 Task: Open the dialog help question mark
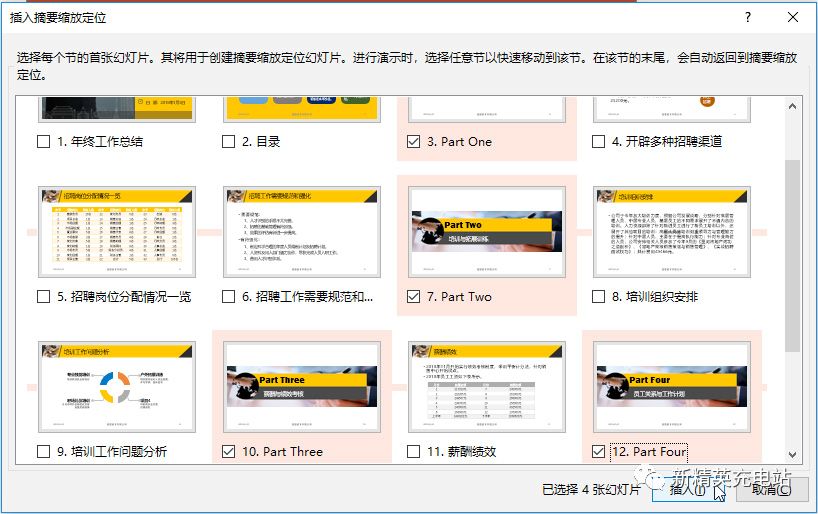tap(748, 17)
